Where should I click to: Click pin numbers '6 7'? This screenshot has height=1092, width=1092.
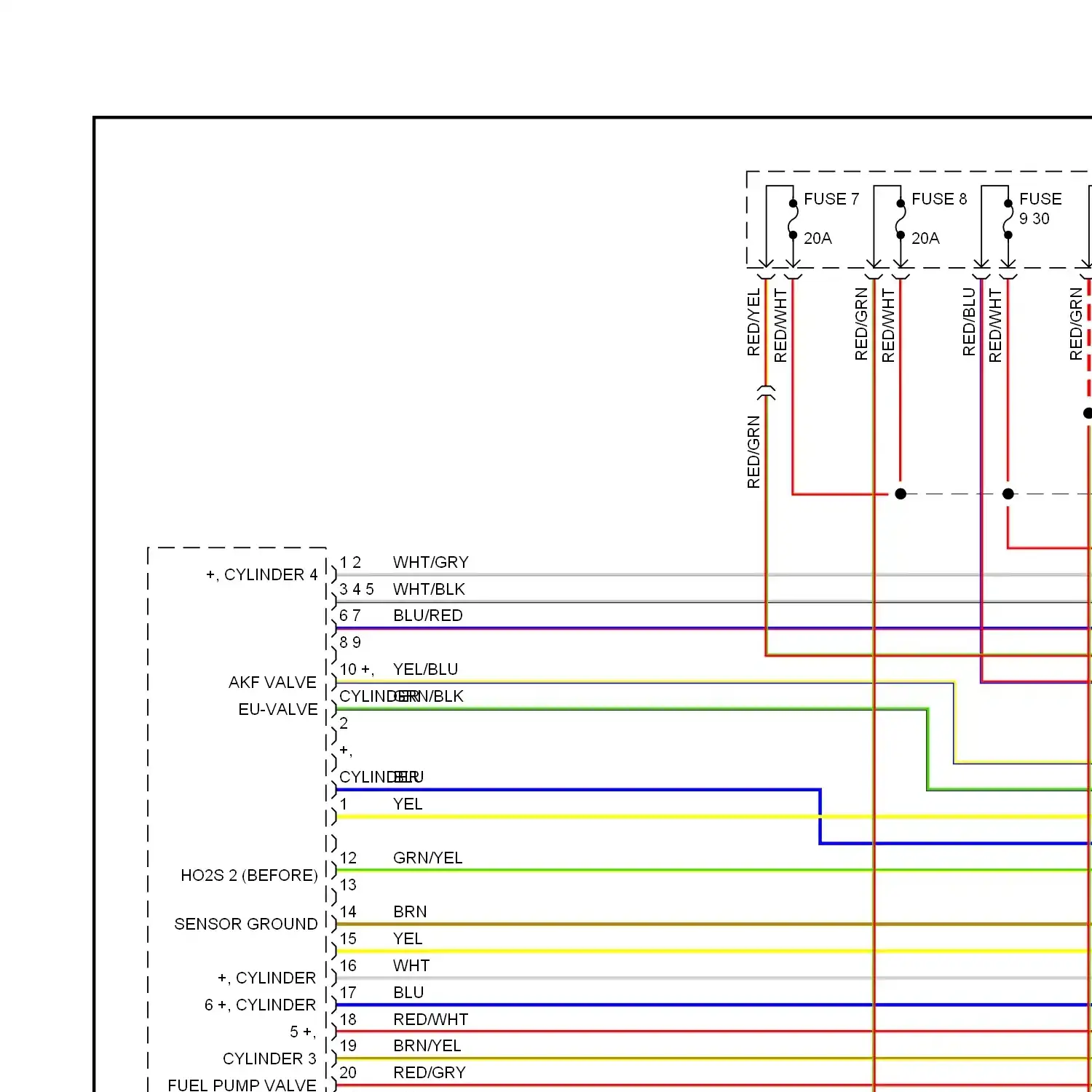point(350,615)
